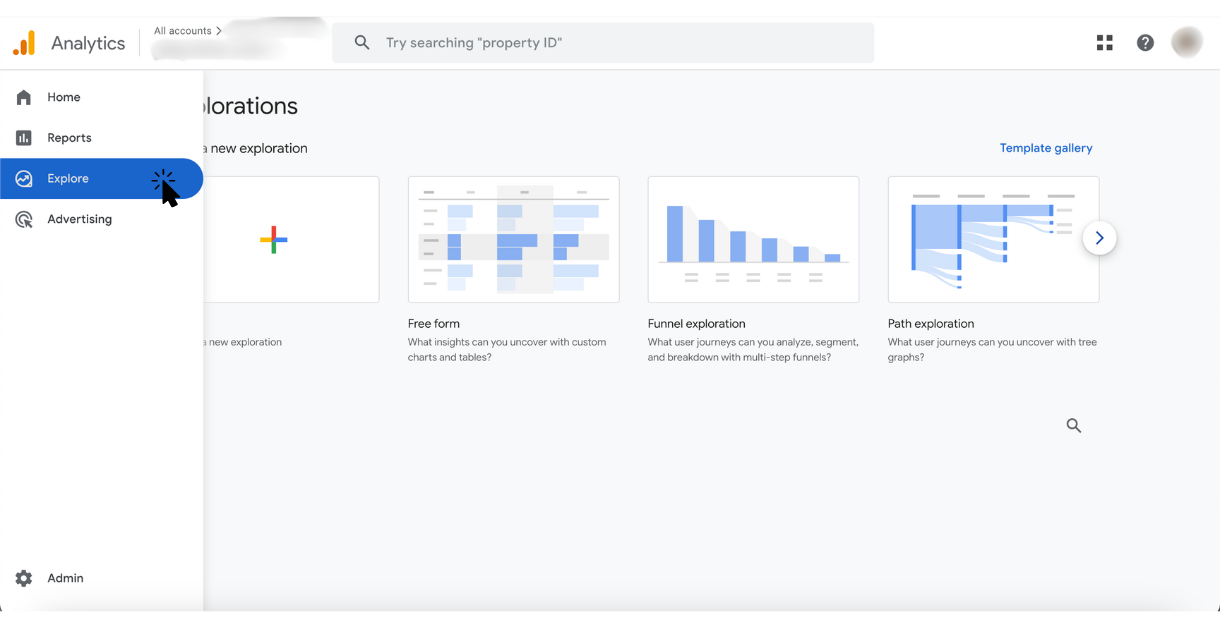The image size is (1220, 627).
Task: Select the Path exploration template thumbnail
Action: [x=993, y=239]
